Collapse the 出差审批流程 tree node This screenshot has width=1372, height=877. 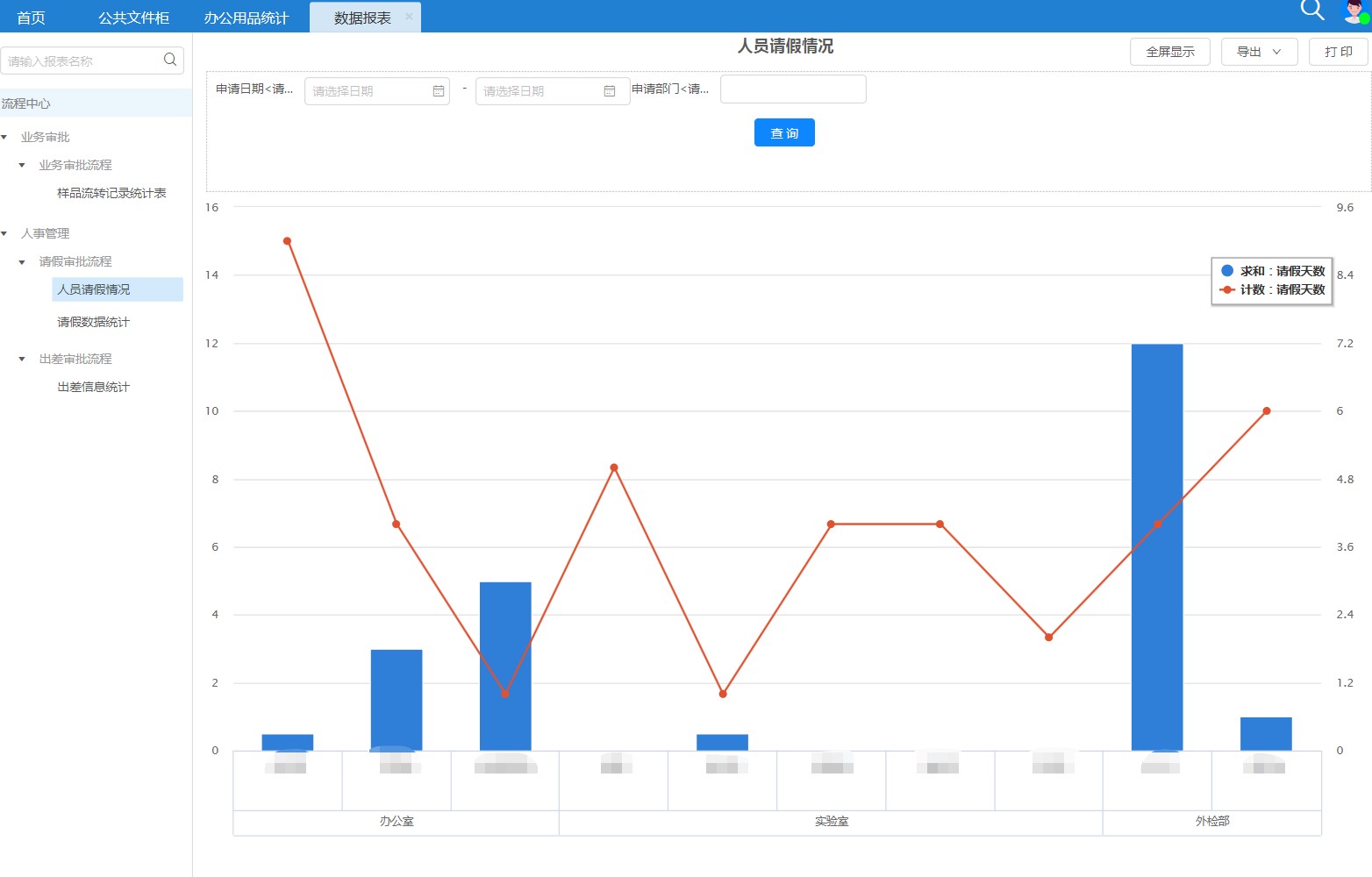[x=22, y=359]
